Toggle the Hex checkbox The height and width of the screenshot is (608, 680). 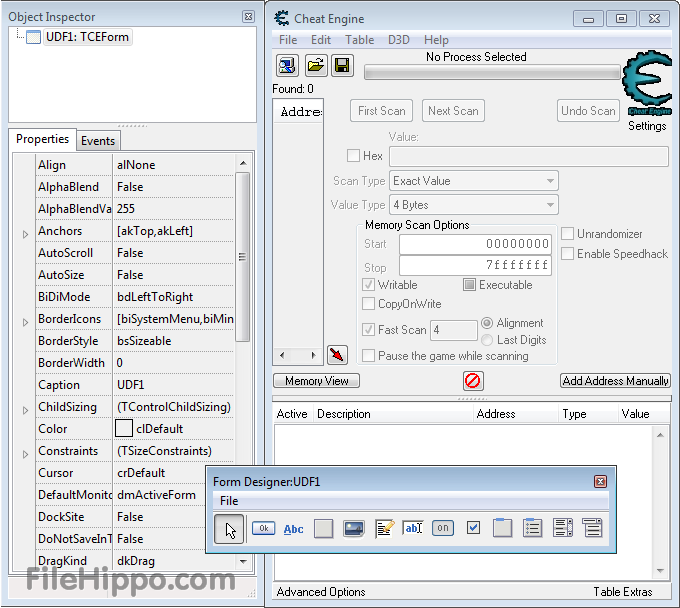tap(353, 155)
